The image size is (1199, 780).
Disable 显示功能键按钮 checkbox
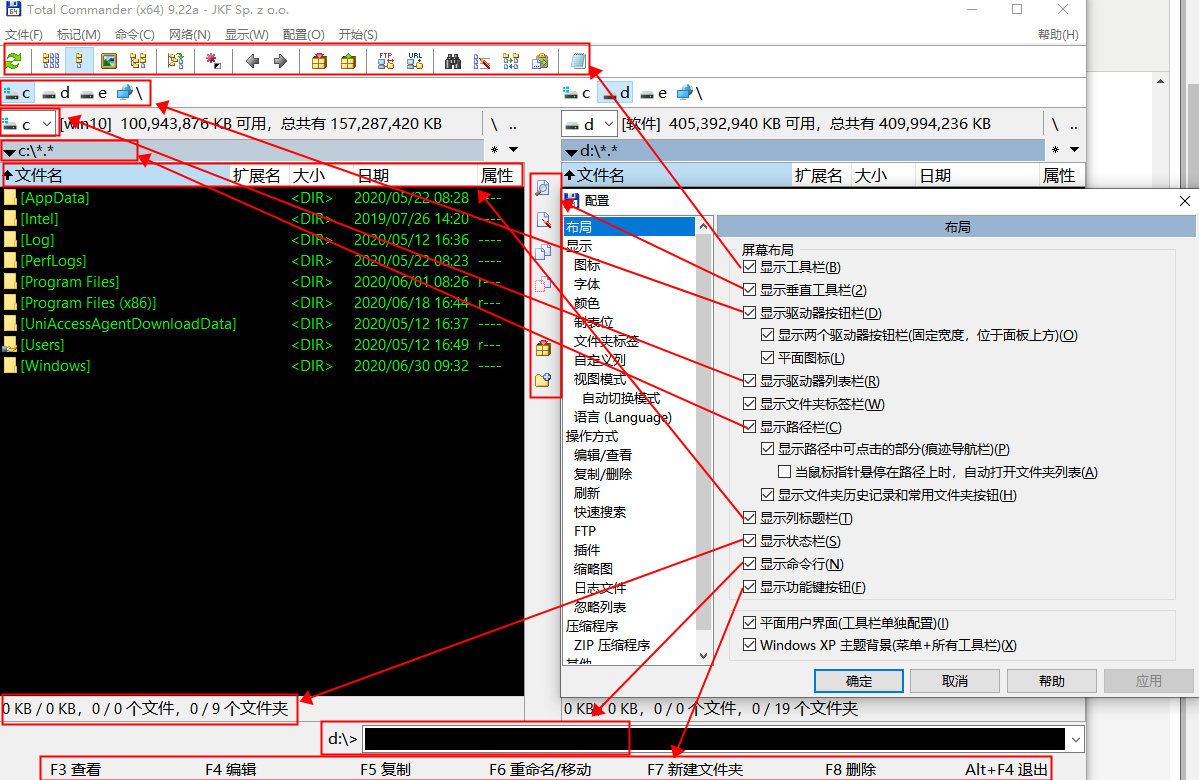pyautogui.click(x=750, y=587)
